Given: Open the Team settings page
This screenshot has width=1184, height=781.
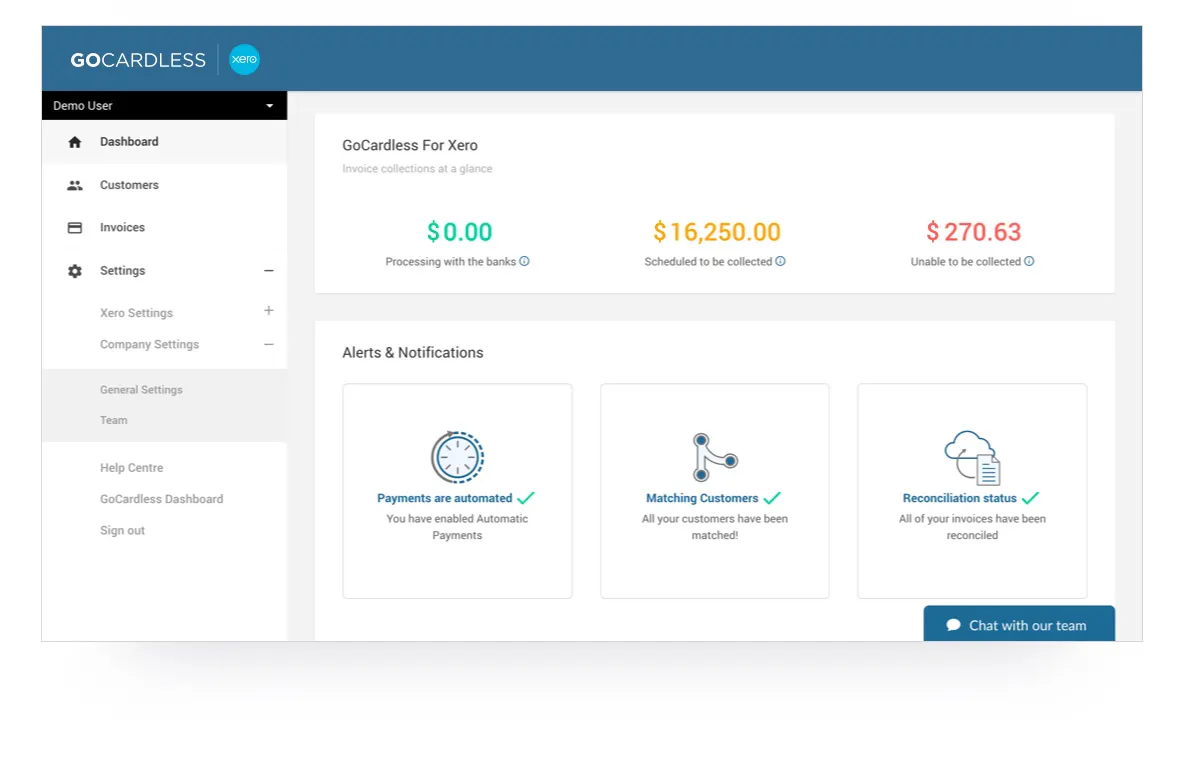Looking at the screenshot, I should 114,420.
